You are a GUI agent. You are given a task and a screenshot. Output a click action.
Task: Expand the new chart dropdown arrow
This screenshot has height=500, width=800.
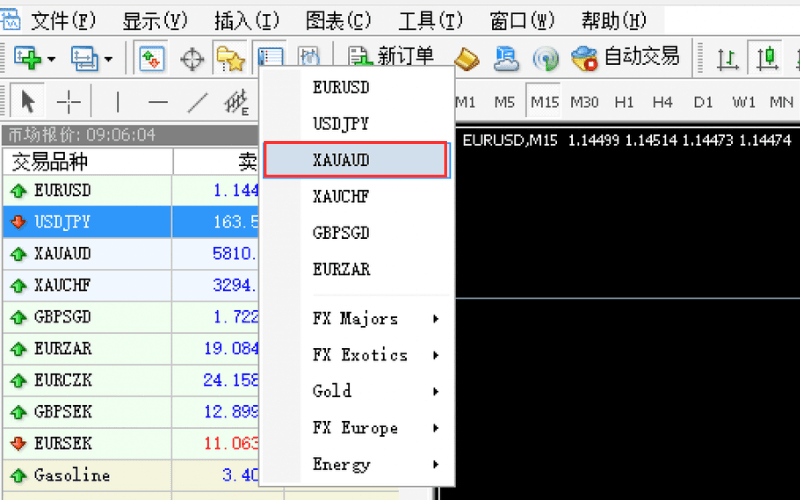(52, 59)
